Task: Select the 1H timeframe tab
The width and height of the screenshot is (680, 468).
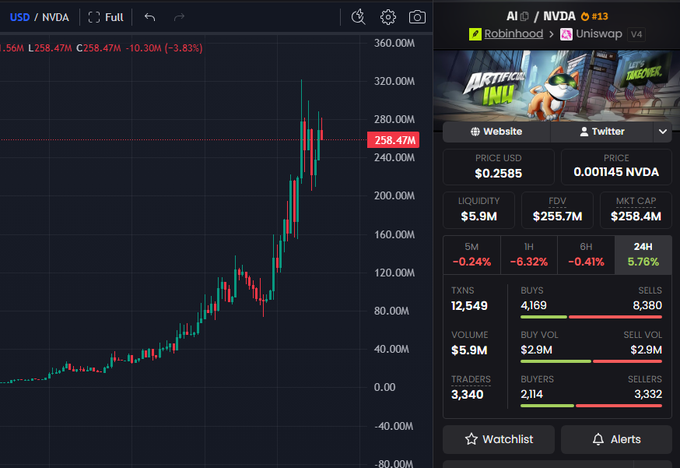Action: pyautogui.click(x=529, y=255)
